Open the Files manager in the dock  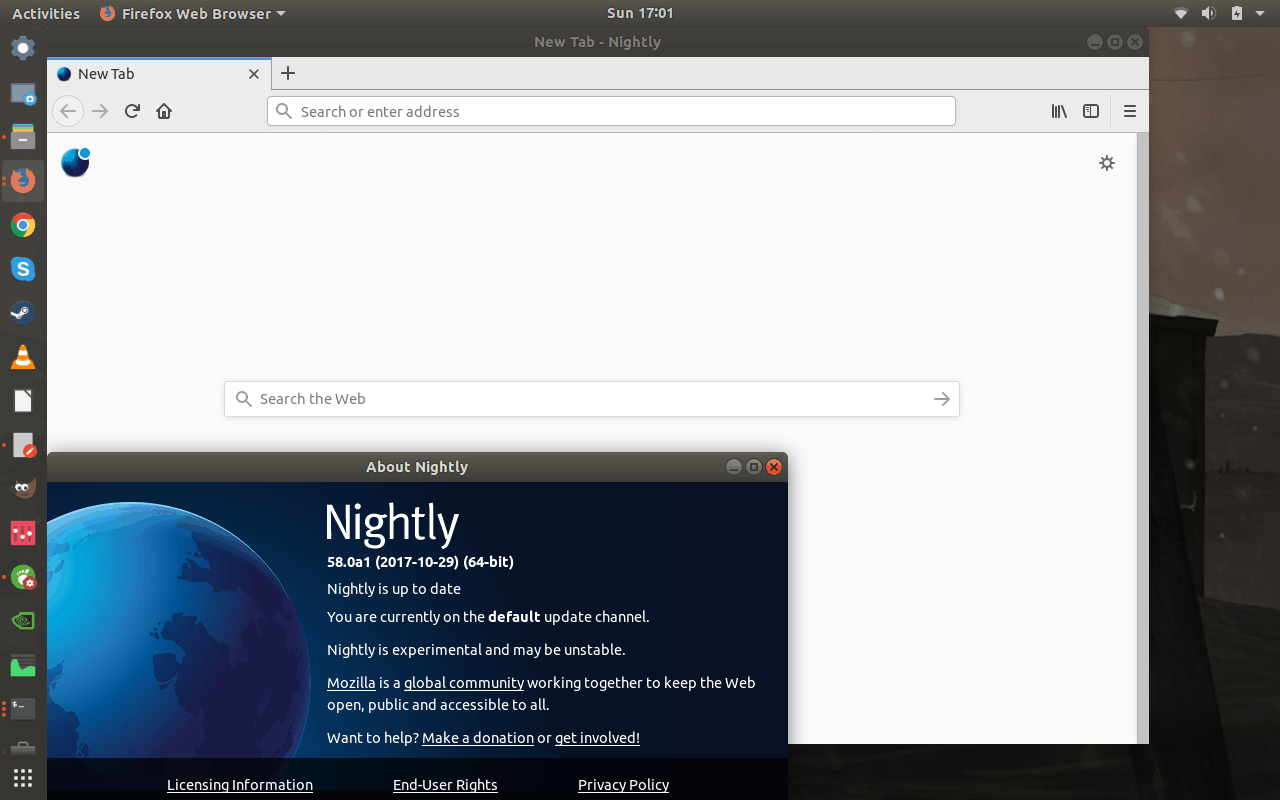[x=23, y=137]
